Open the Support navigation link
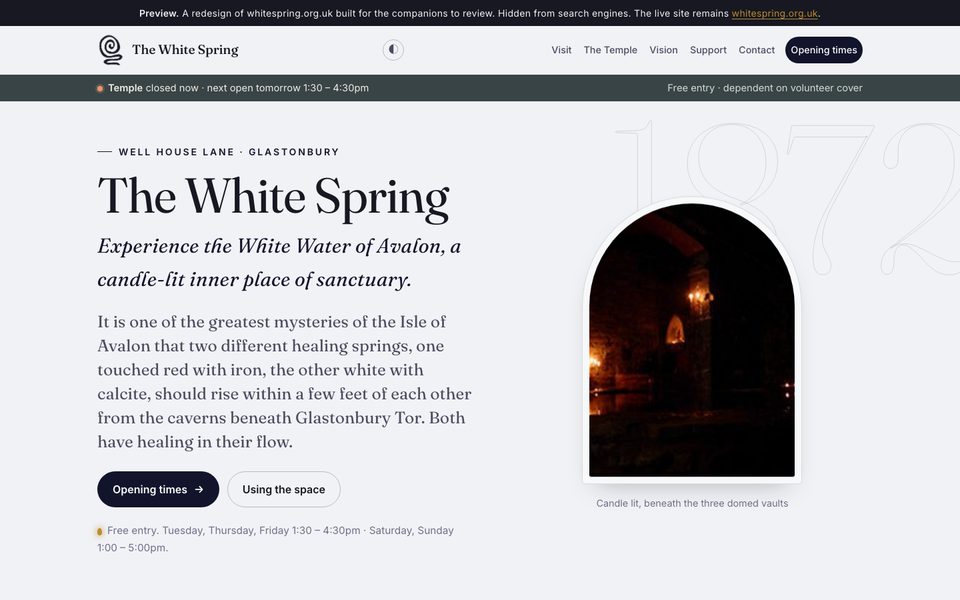The height and width of the screenshot is (600, 960). [x=708, y=50]
